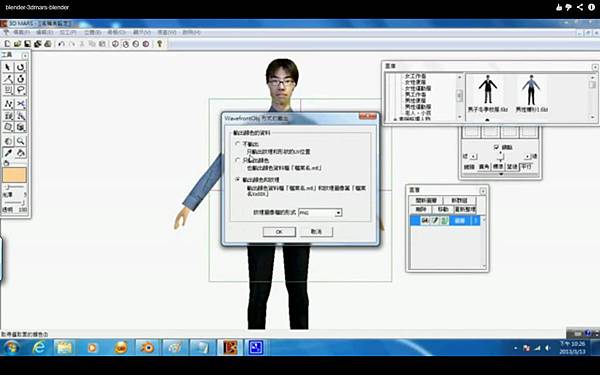
Task: Collapse the tool palette with its header button
Action: (25, 55)
